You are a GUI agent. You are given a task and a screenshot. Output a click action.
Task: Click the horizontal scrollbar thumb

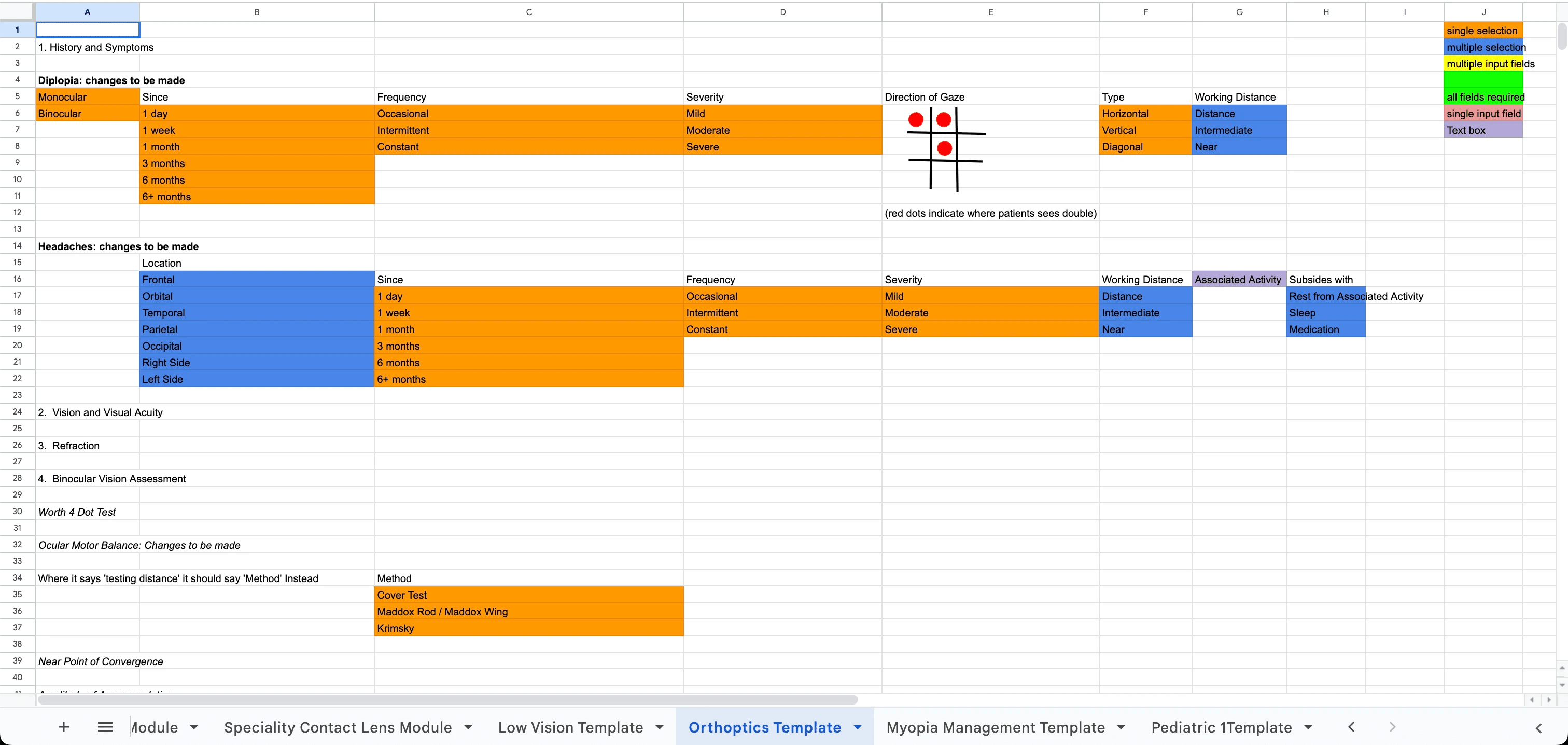[447, 700]
